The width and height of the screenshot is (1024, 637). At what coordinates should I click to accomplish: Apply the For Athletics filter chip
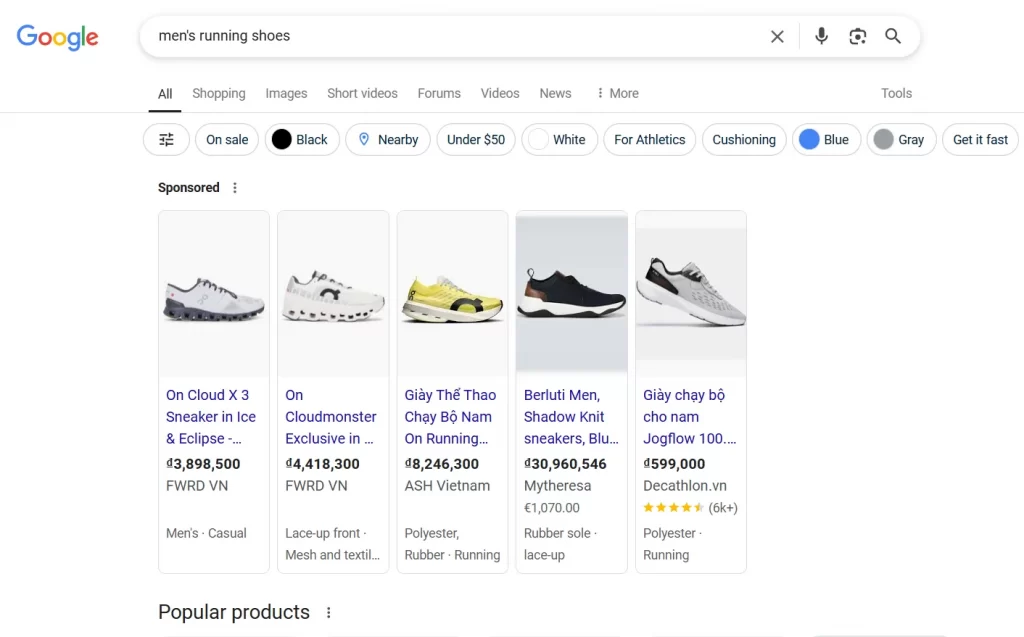point(649,139)
